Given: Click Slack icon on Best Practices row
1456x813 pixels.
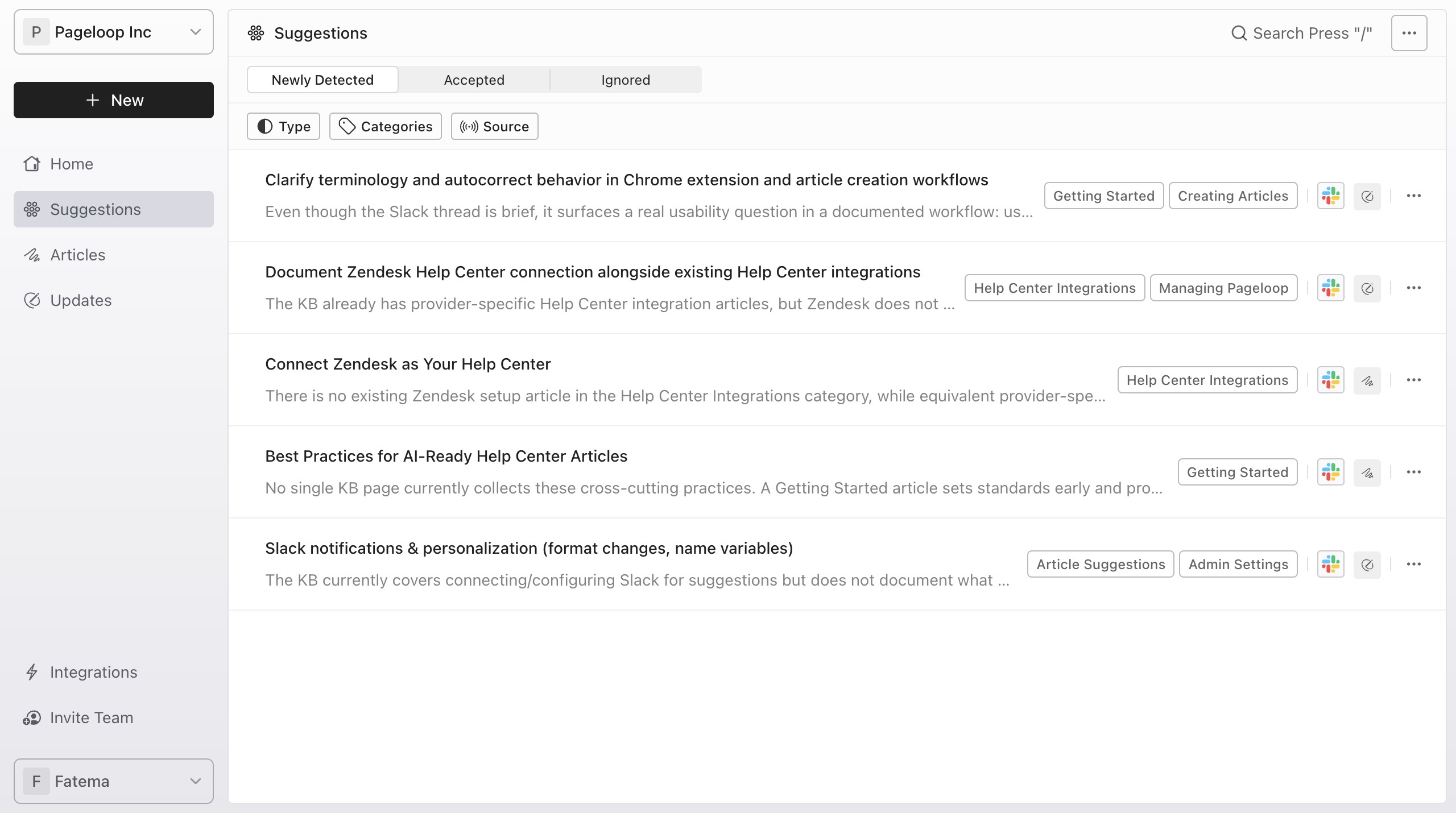Looking at the screenshot, I should click(x=1331, y=472).
